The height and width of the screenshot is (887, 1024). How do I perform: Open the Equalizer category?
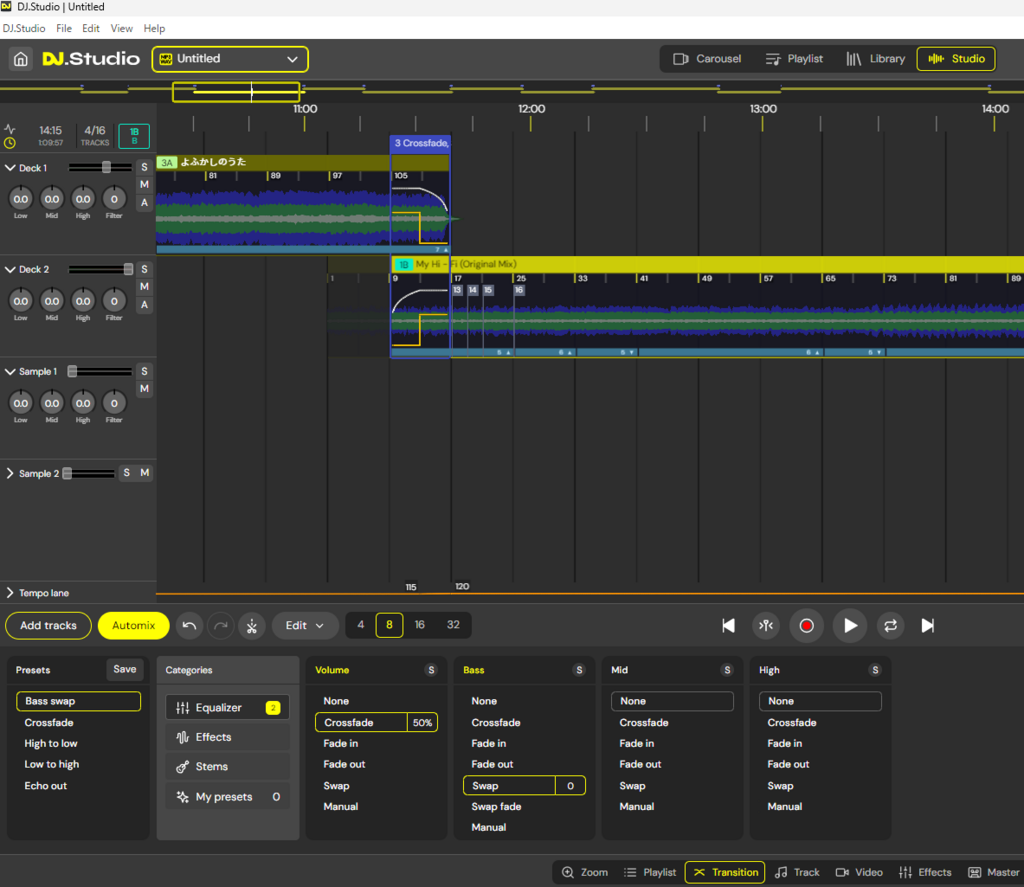click(x=227, y=708)
